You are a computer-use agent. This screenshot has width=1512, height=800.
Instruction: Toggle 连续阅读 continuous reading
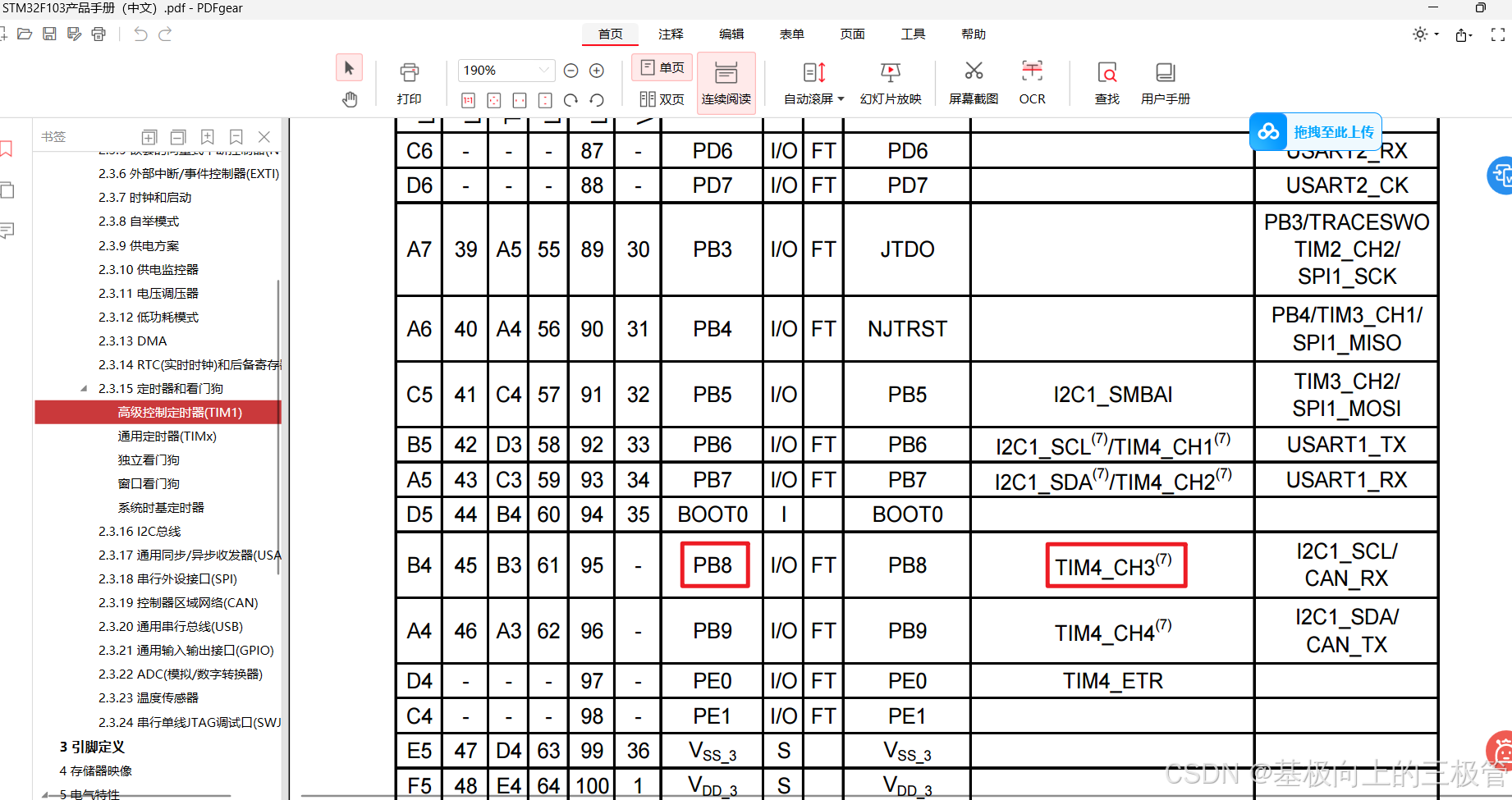(726, 83)
